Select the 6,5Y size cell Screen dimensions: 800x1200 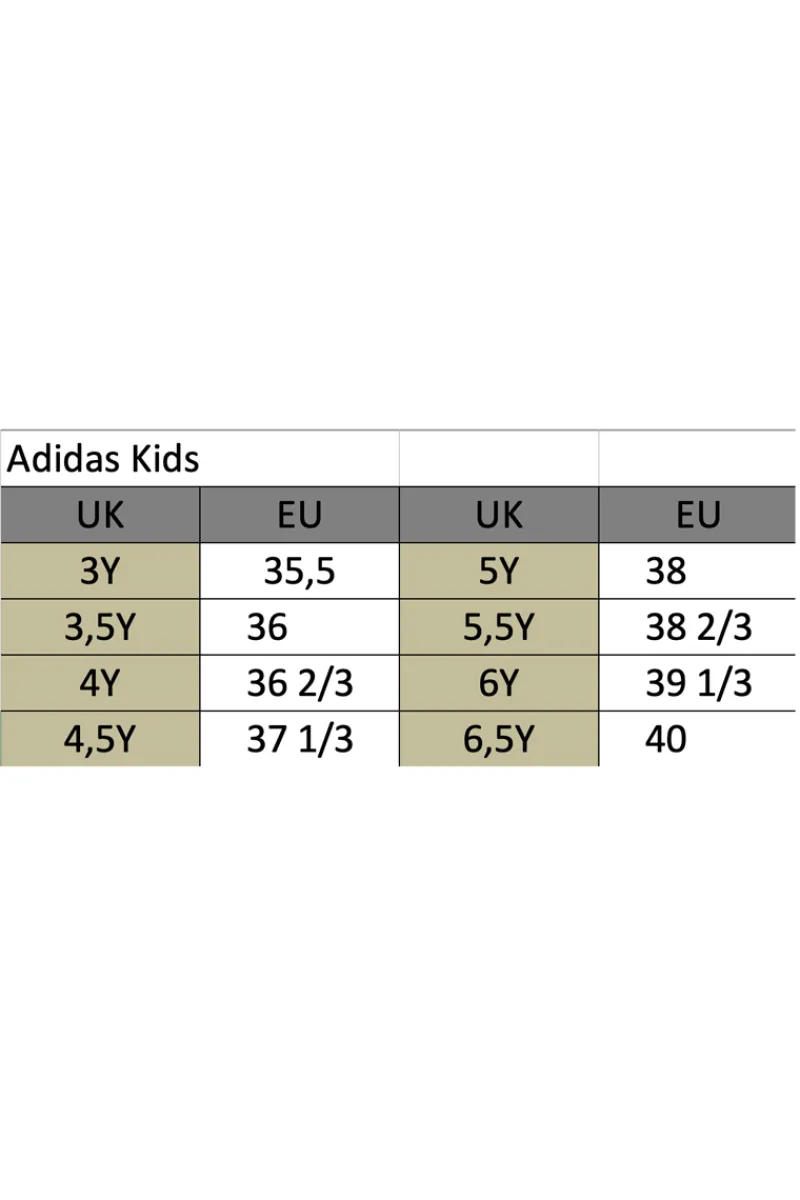499,739
